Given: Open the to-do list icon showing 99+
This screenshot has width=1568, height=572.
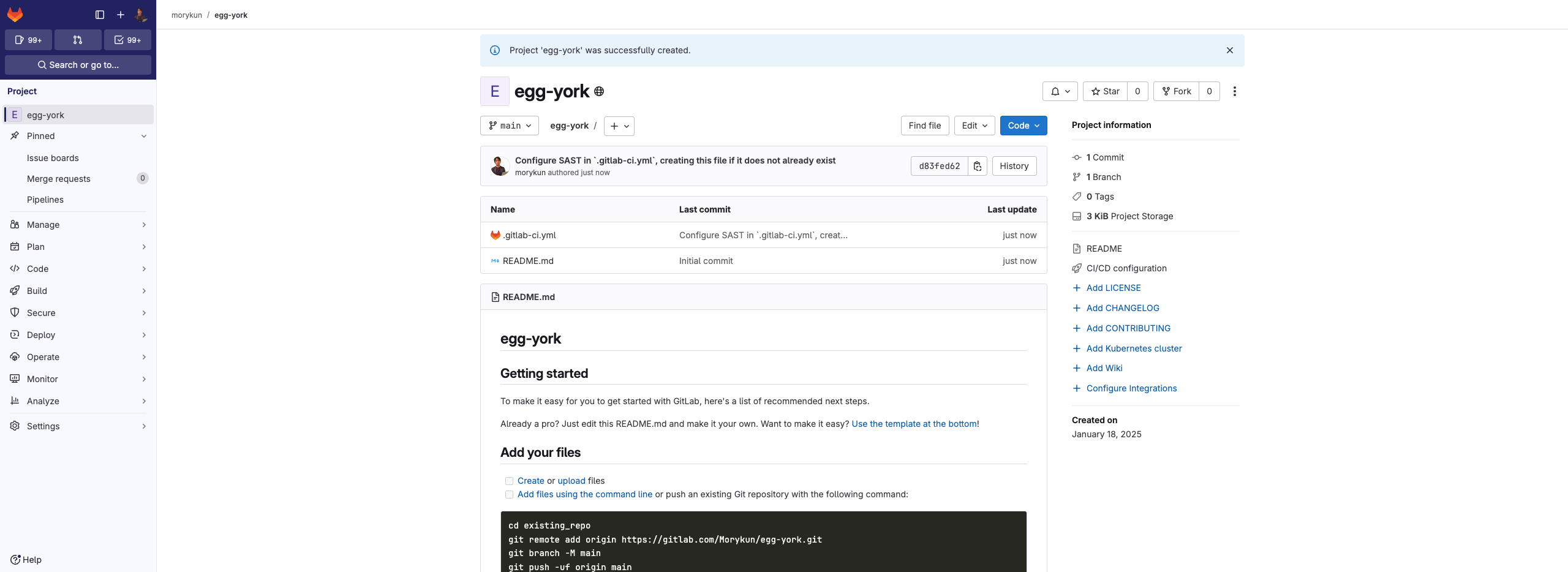Looking at the screenshot, I should point(127,39).
